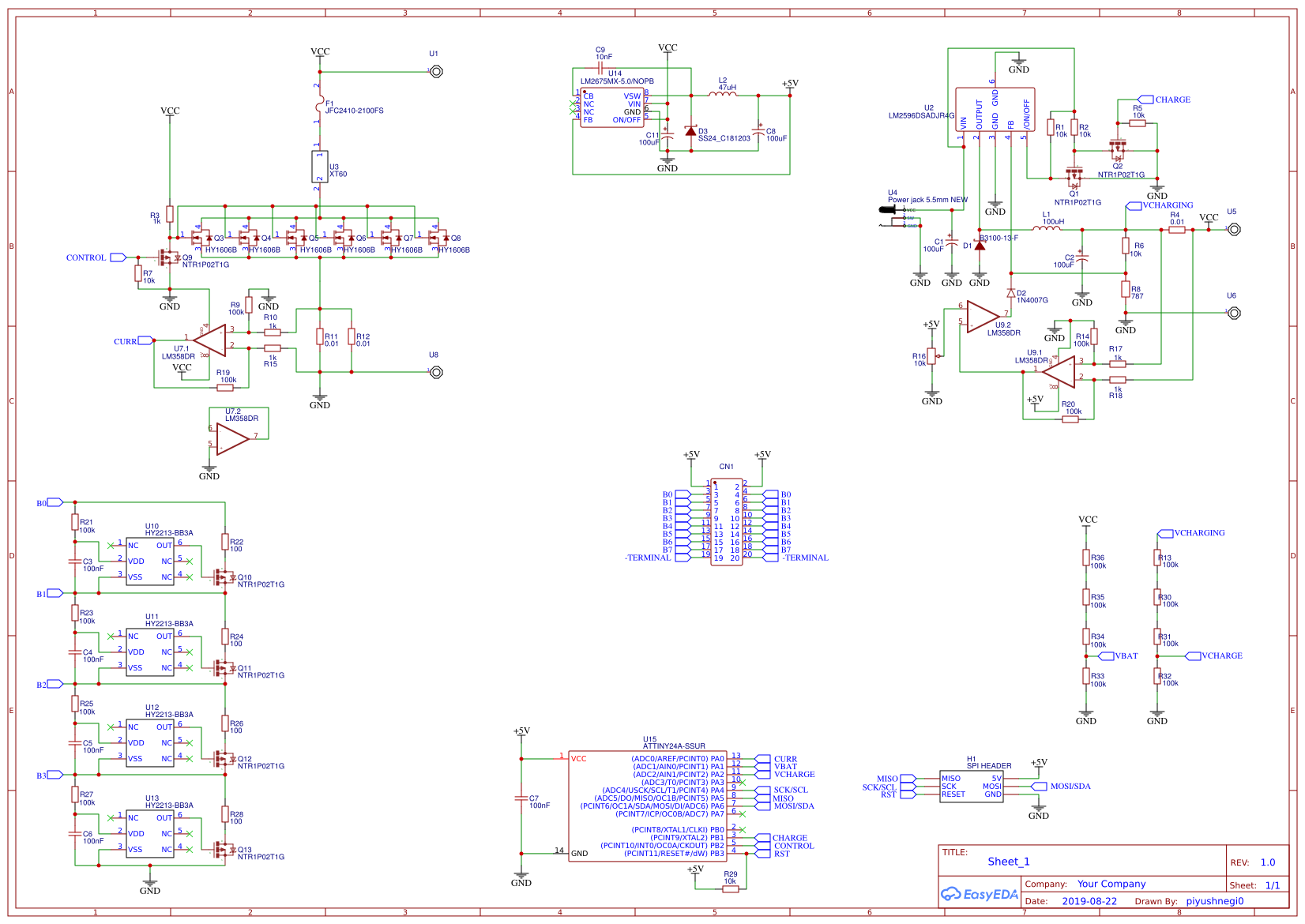Click the +5V power flag above CN1
The width and height of the screenshot is (1305, 924).
pos(691,456)
